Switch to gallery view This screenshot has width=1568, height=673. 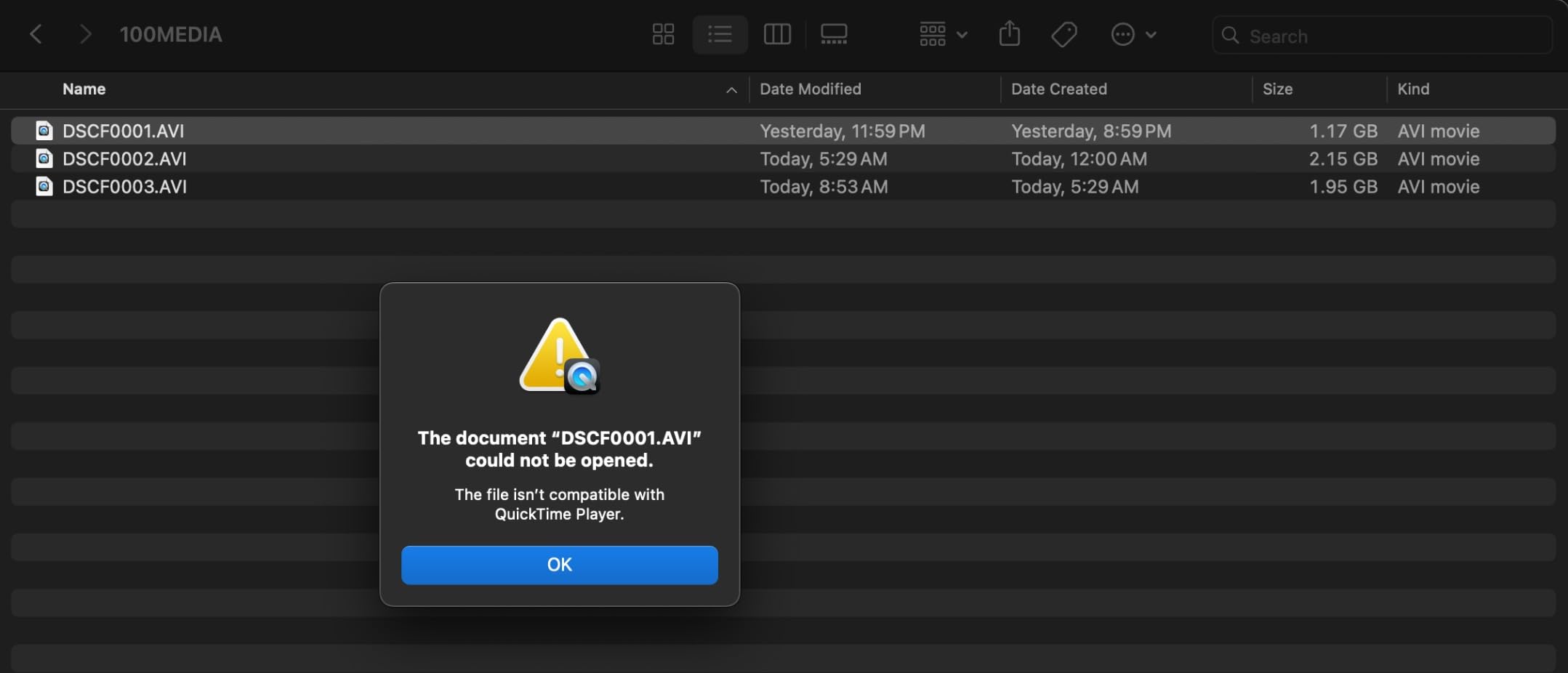pyautogui.click(x=834, y=34)
